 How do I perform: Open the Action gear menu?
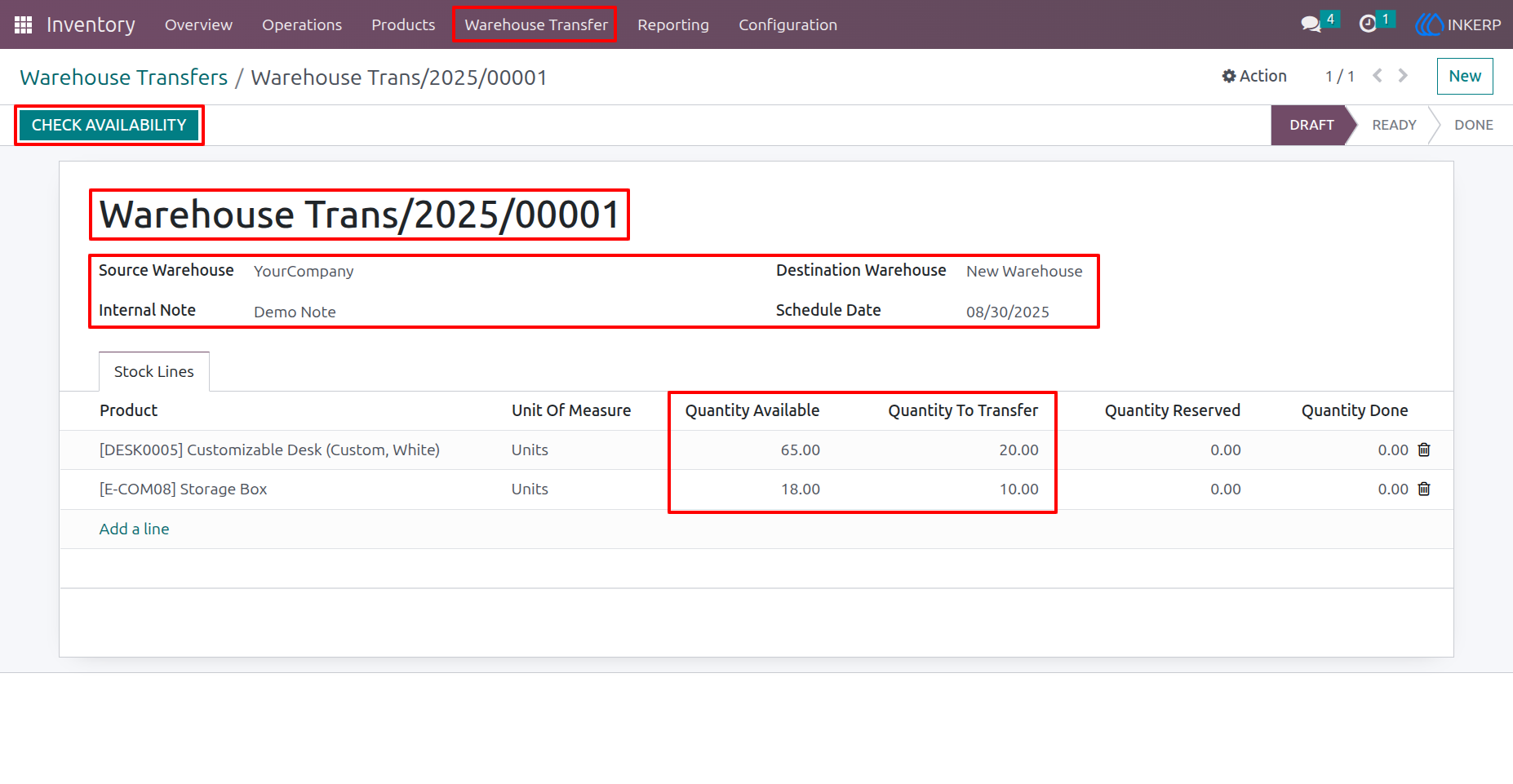pyautogui.click(x=1254, y=76)
